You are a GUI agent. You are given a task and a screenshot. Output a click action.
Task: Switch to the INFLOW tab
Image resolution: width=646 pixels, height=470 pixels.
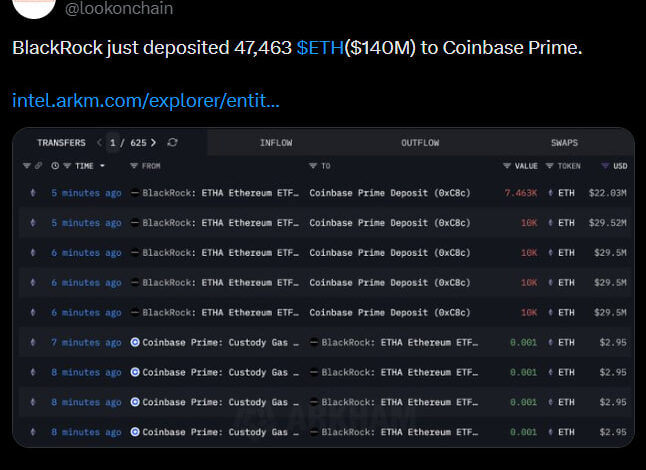tap(276, 143)
